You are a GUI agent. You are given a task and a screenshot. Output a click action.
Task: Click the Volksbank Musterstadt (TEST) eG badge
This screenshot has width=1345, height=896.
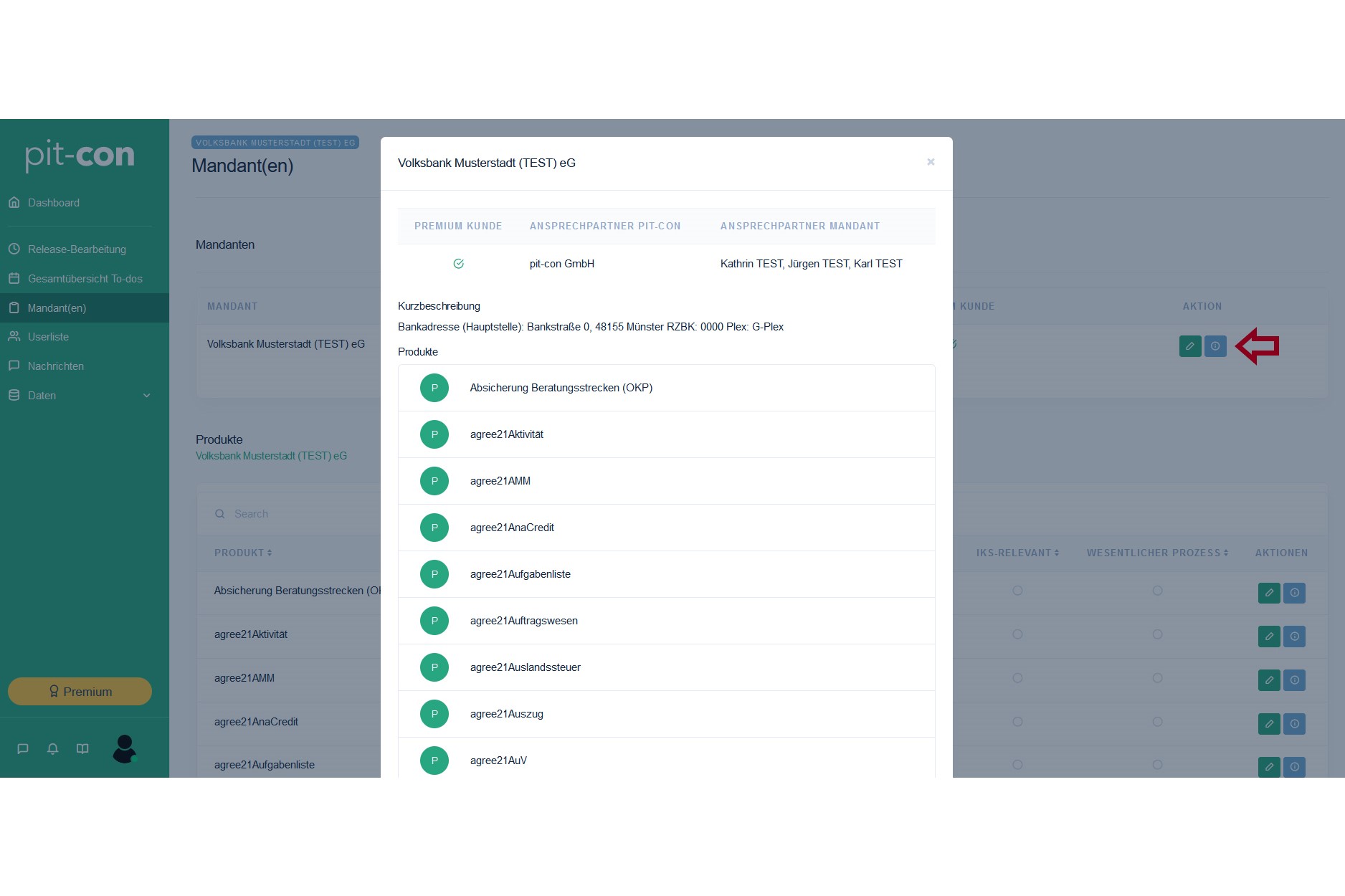point(275,143)
